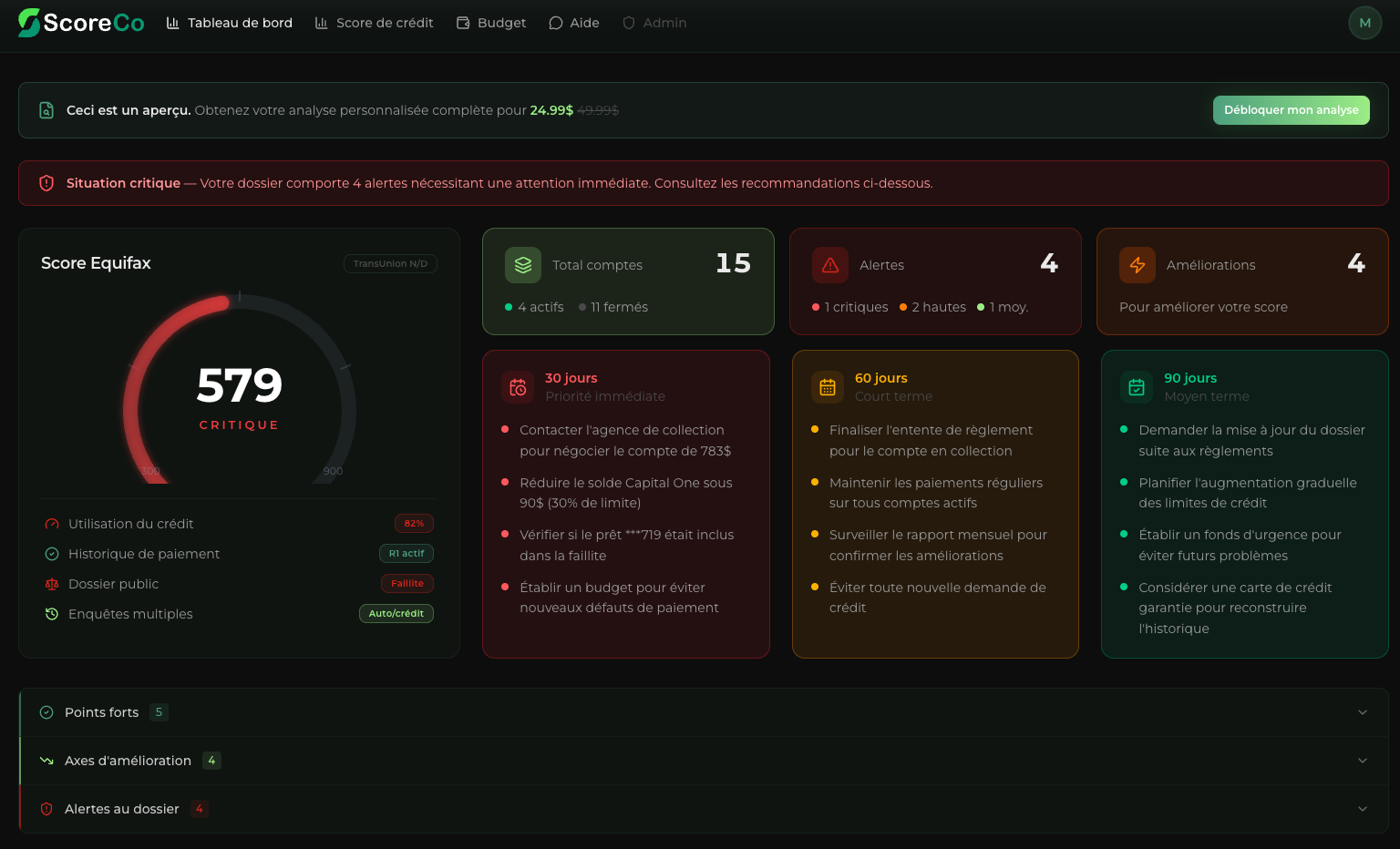Click the 1 critiques indicator
Viewport: 1400px width, 849px height.
tap(850, 307)
